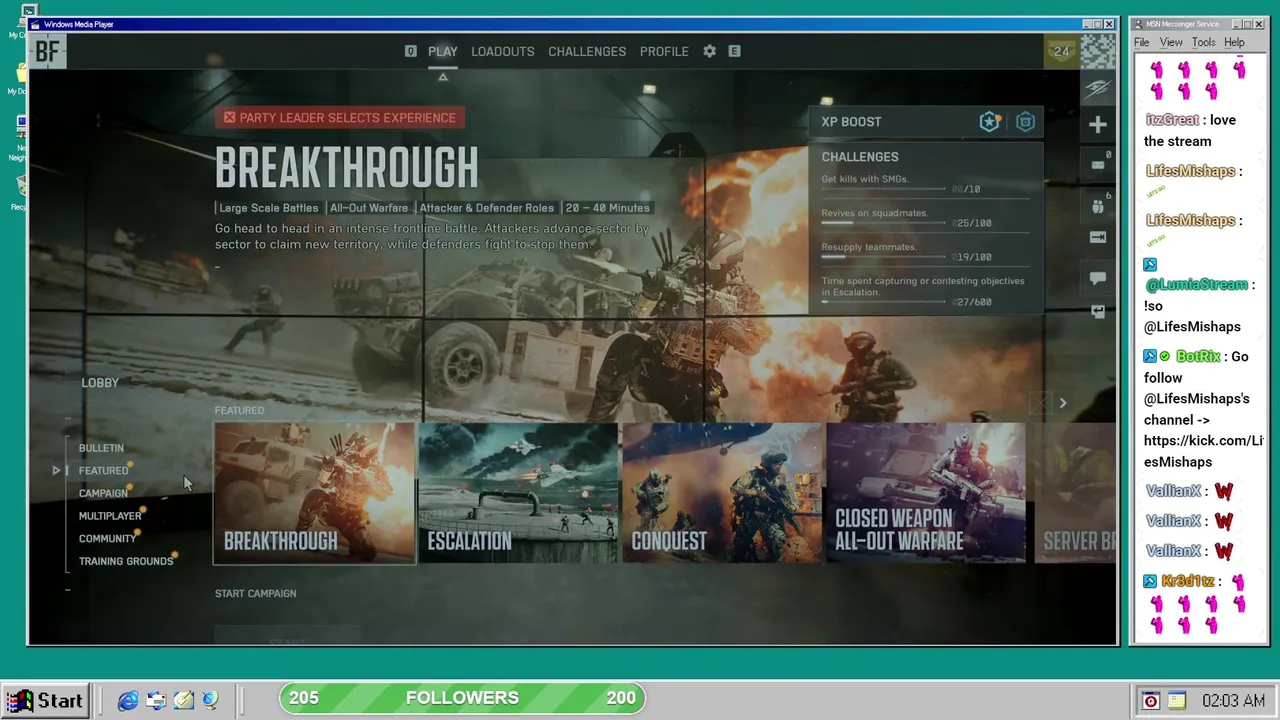Open the player avatar tile

tap(1097, 51)
